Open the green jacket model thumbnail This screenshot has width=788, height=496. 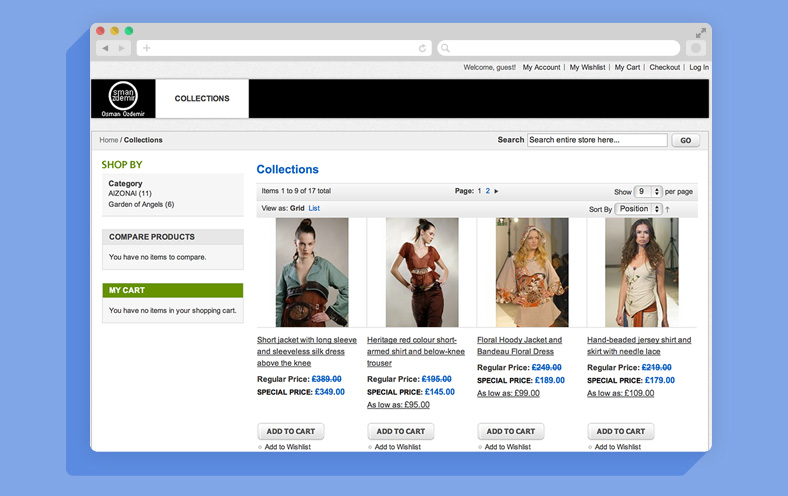click(x=312, y=272)
